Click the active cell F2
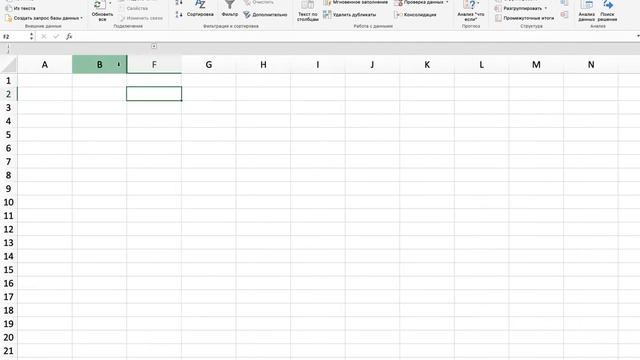 [x=154, y=94]
